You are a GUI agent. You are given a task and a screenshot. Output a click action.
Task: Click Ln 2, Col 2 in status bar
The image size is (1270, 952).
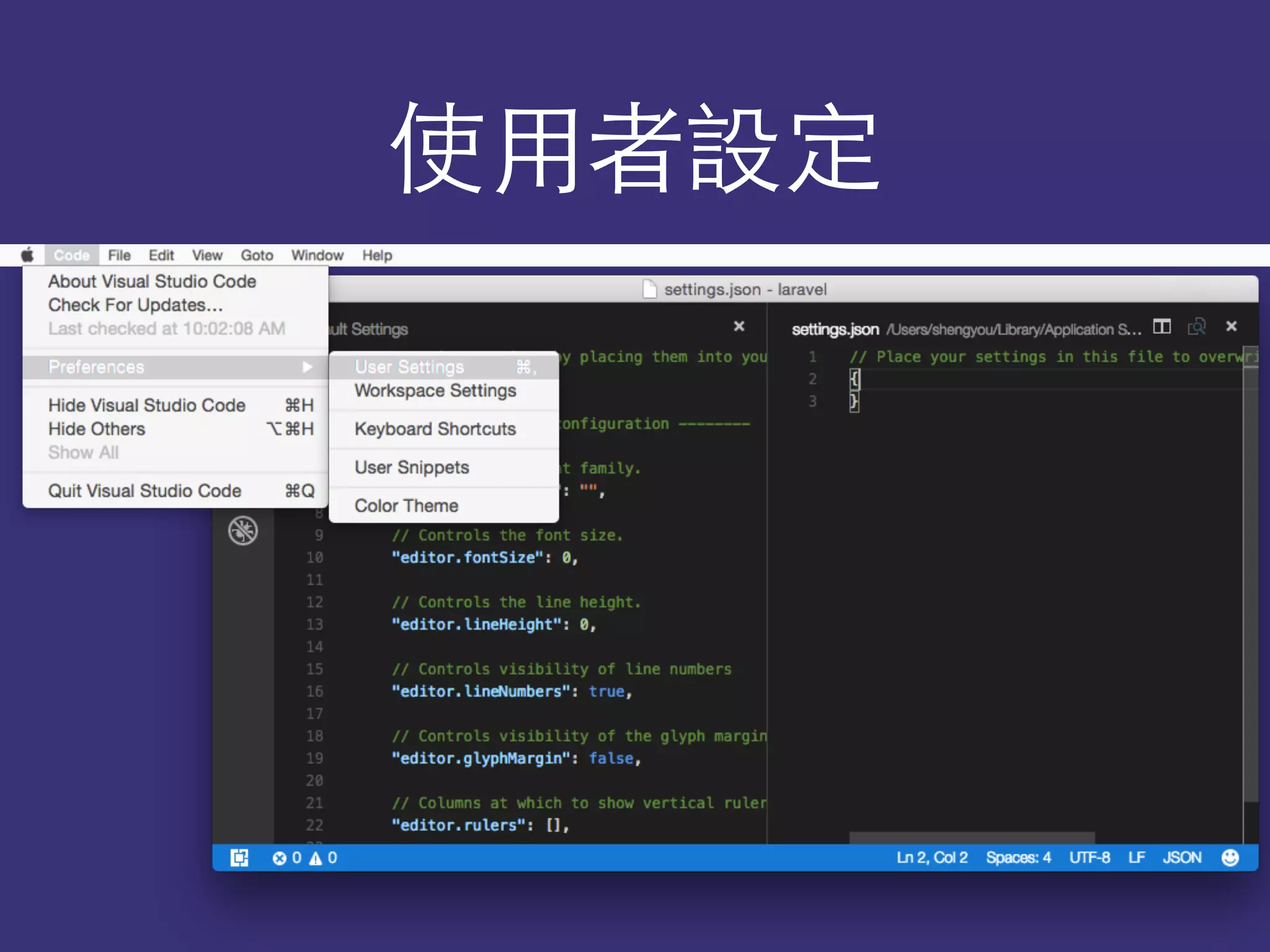(932, 857)
